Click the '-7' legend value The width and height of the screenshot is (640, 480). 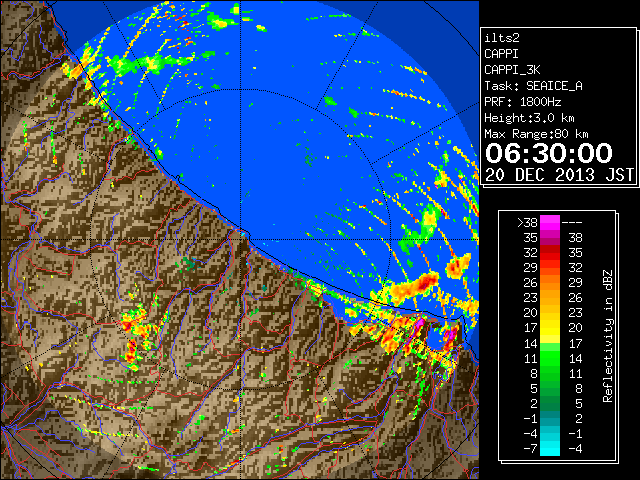click(531, 448)
